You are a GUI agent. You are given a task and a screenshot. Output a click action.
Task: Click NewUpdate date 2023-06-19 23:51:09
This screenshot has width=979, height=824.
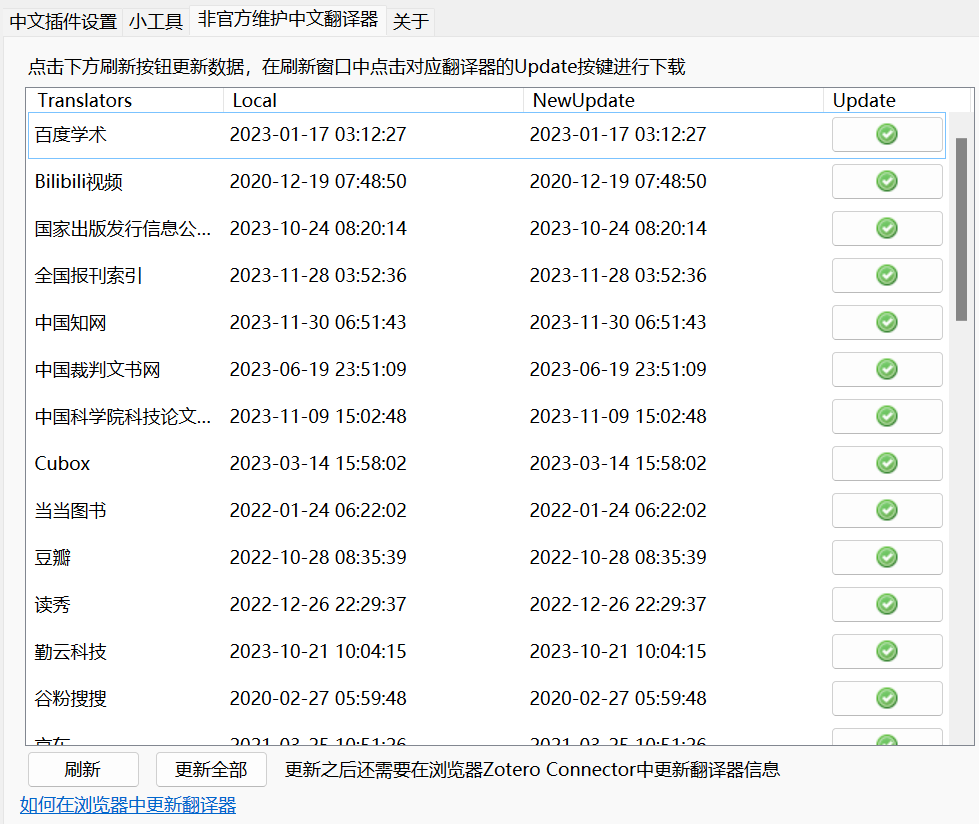(x=618, y=370)
